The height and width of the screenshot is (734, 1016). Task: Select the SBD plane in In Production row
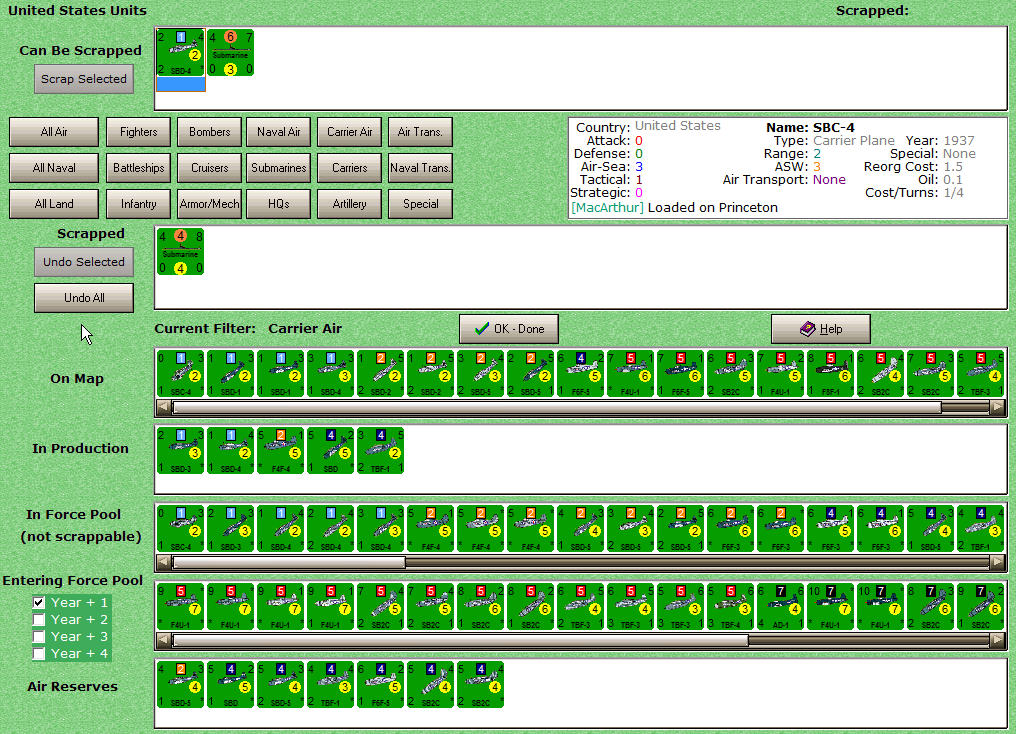pos(330,451)
